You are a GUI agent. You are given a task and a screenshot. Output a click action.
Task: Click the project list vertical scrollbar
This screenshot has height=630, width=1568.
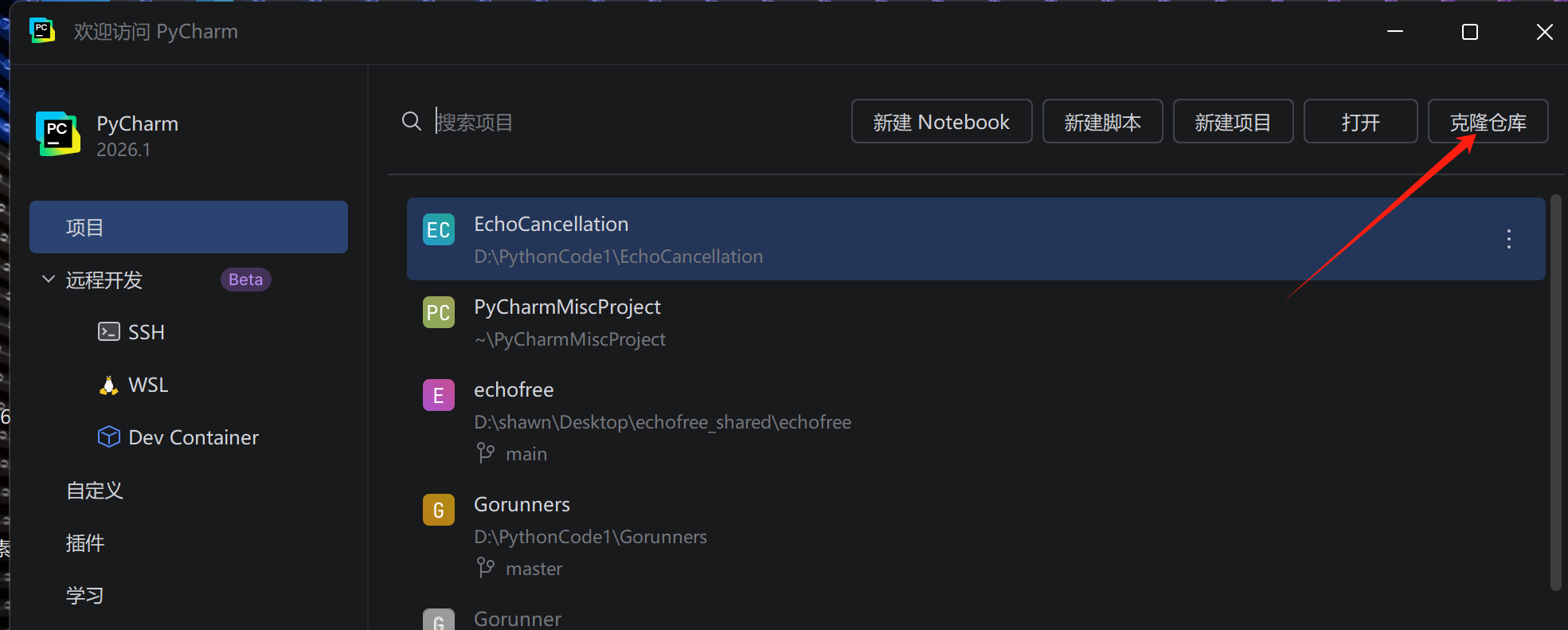[1556, 393]
